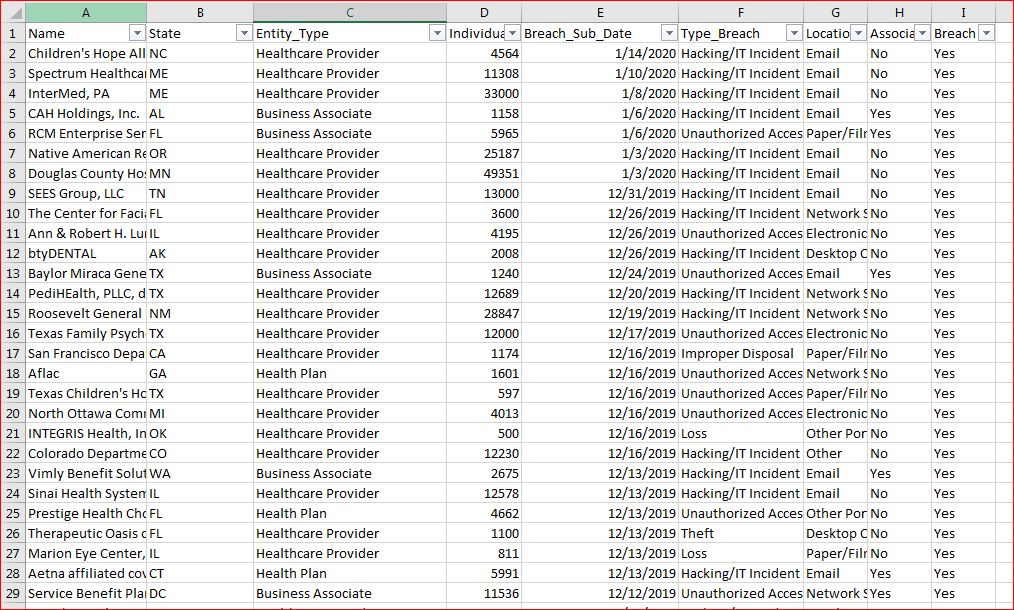Click the individuals value 33000
This screenshot has width=1014, height=610.
484,93
